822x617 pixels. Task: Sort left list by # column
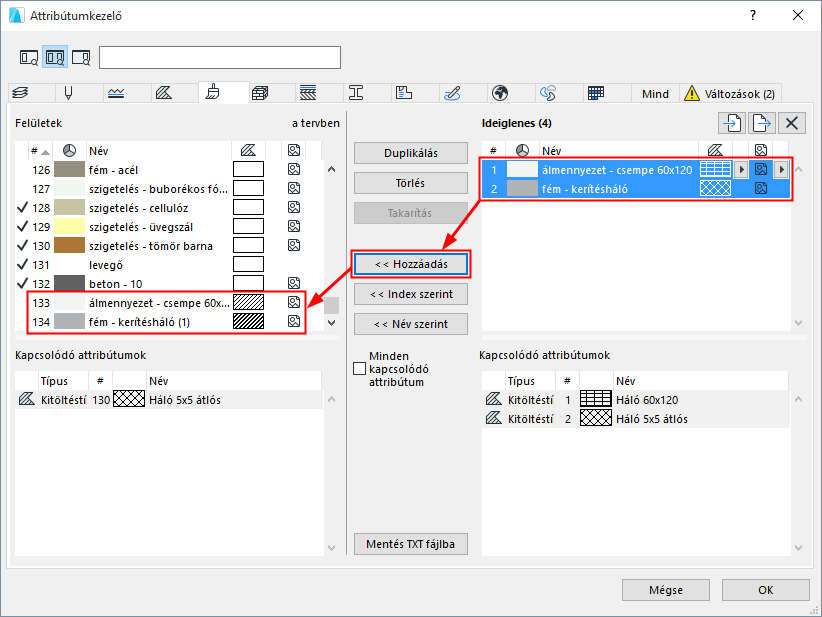(x=40, y=151)
